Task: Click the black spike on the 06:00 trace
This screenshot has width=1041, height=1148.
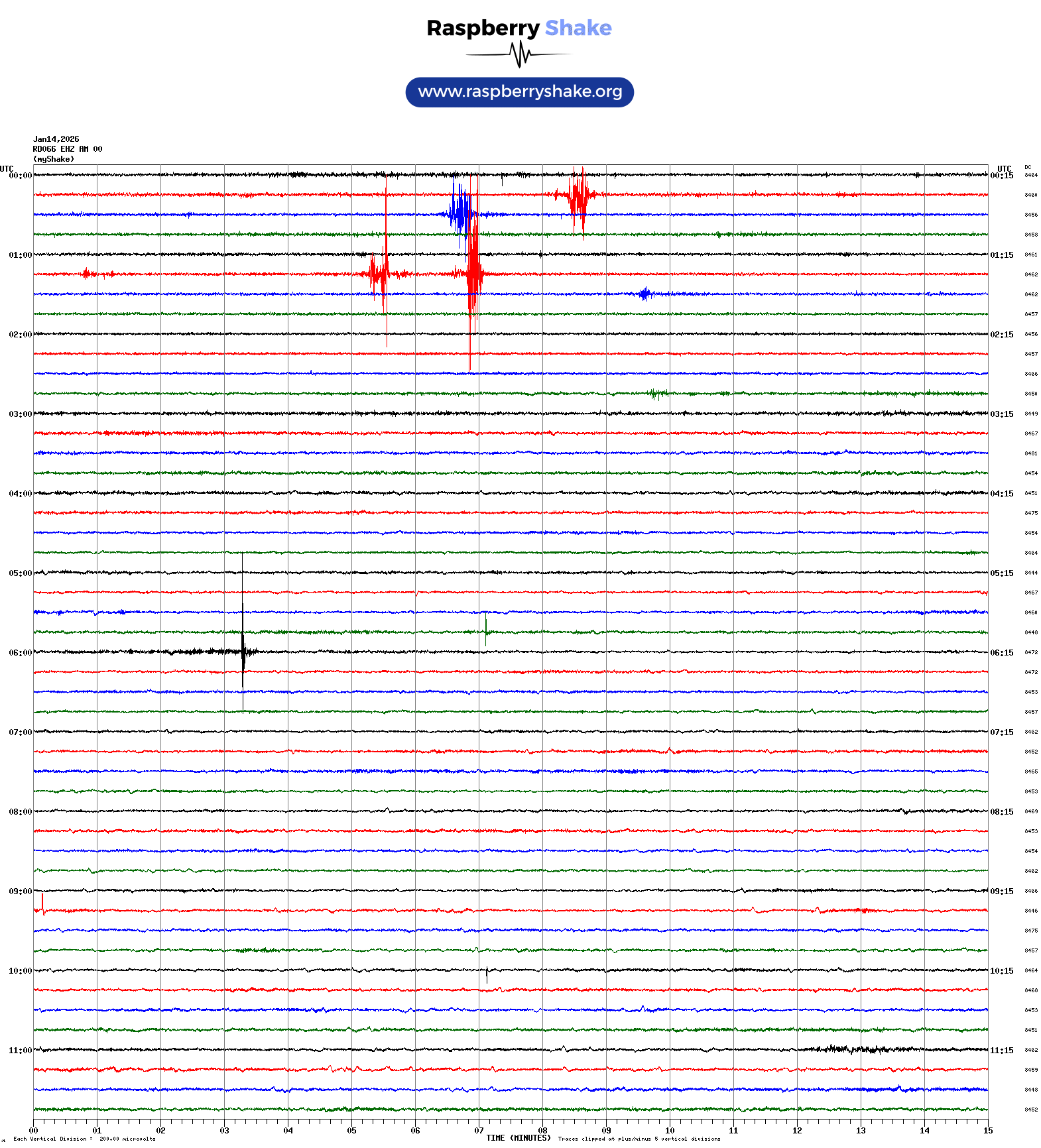Action: [243, 651]
